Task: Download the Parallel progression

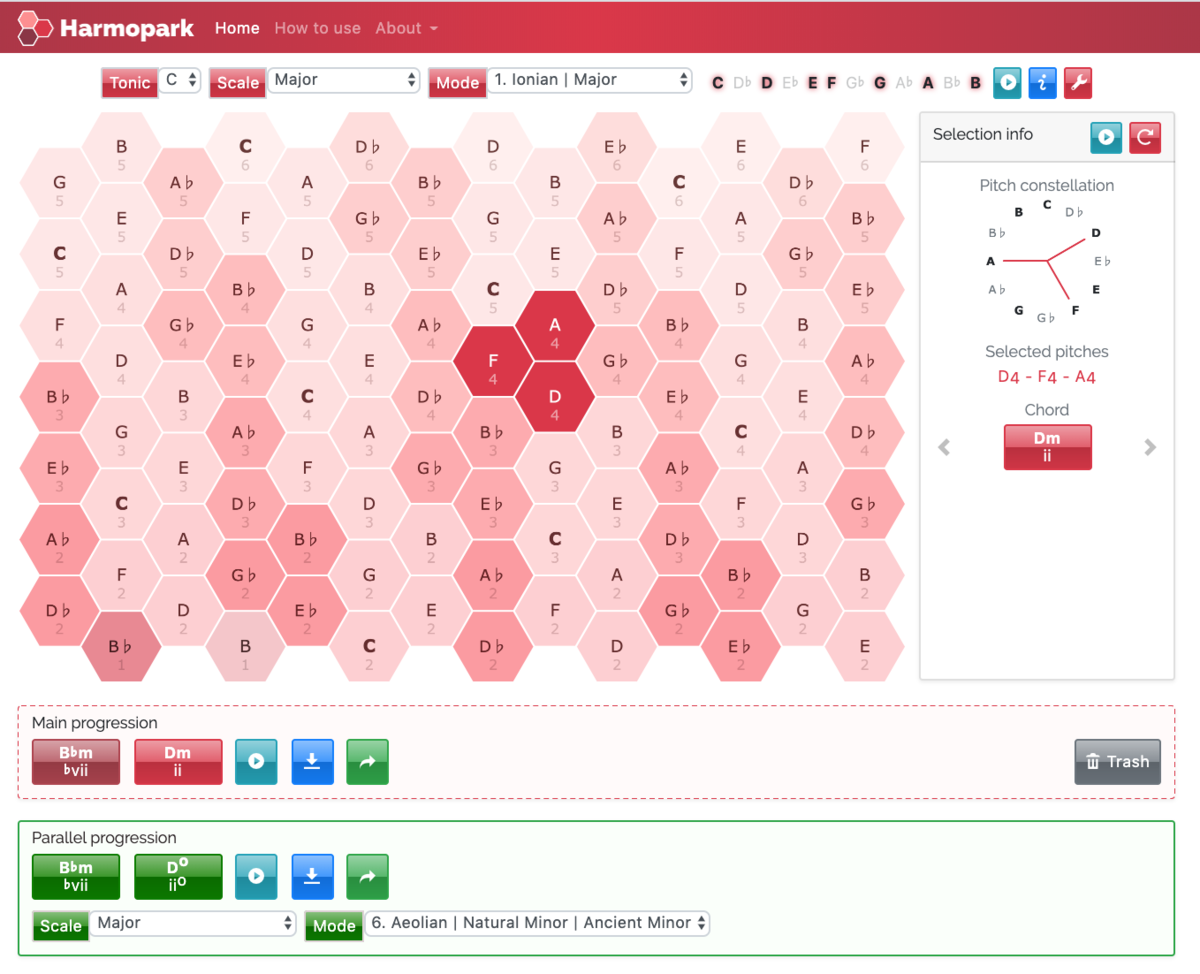Action: tap(312, 877)
